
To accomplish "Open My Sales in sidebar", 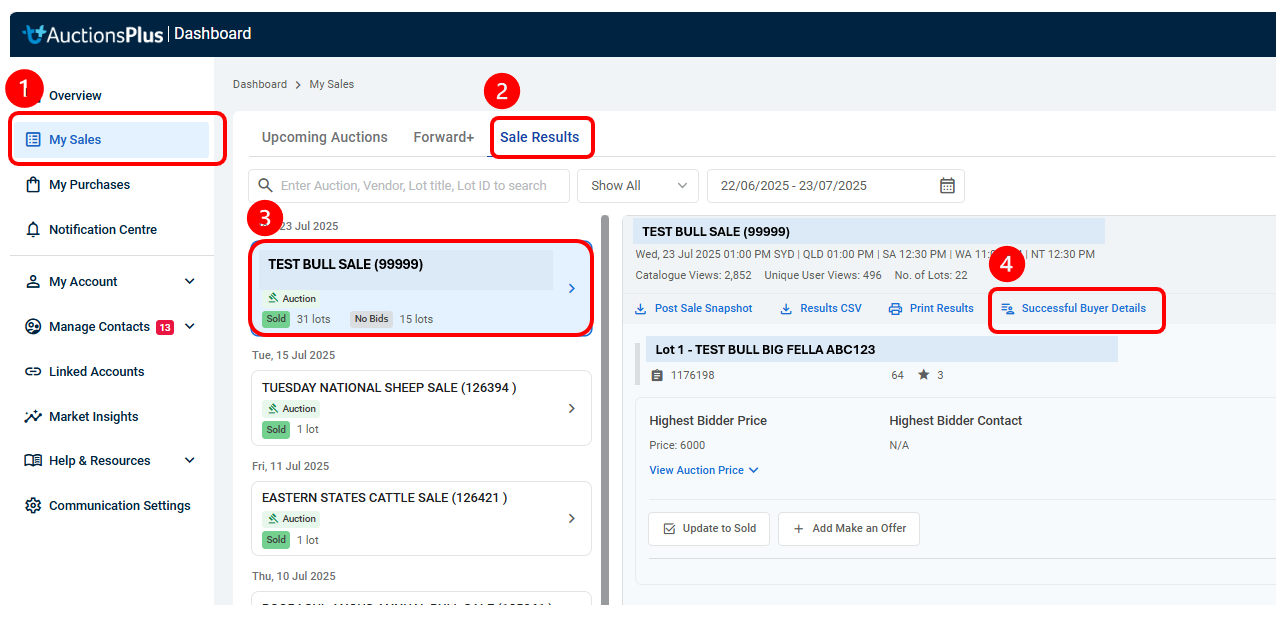I will pos(110,140).
